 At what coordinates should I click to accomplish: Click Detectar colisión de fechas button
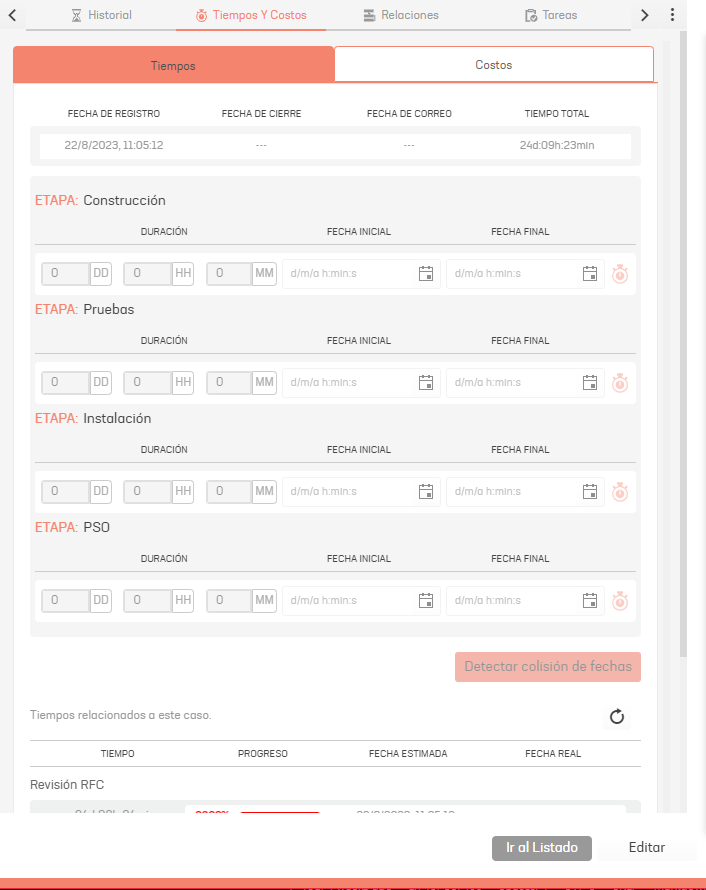[x=548, y=666]
